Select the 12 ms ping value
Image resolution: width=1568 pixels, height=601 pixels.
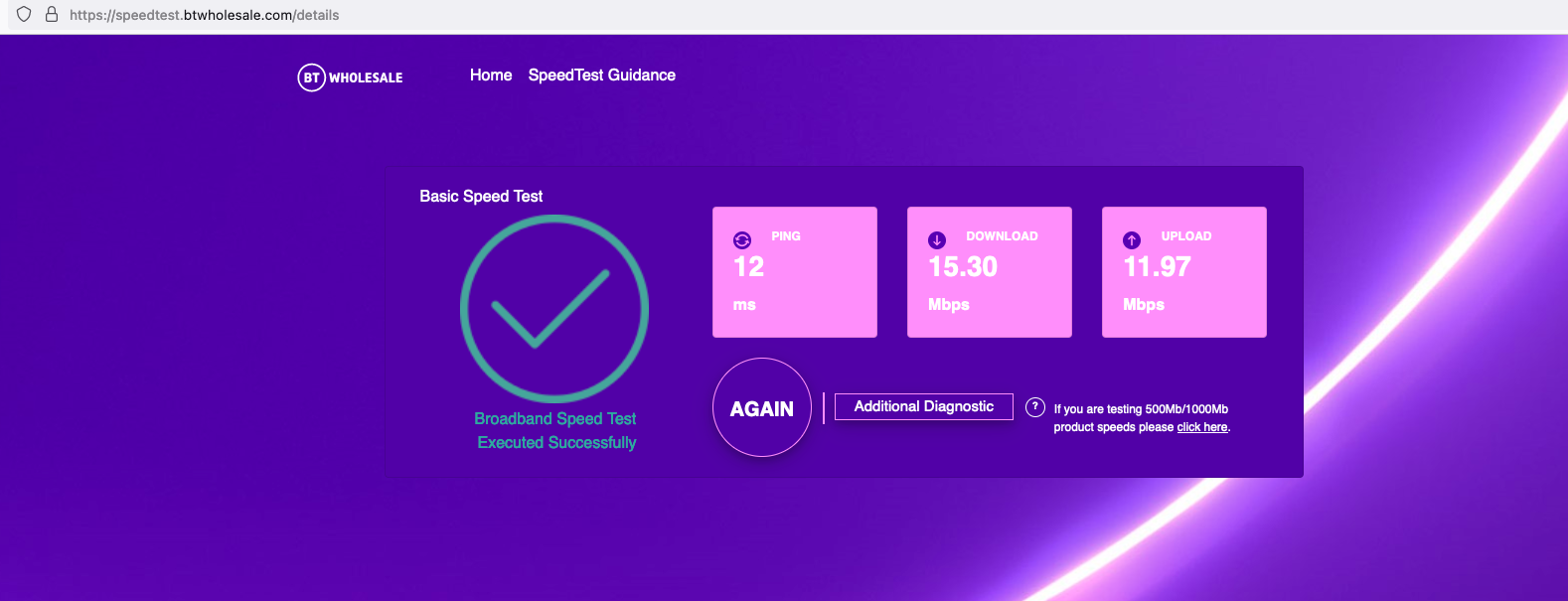749,267
